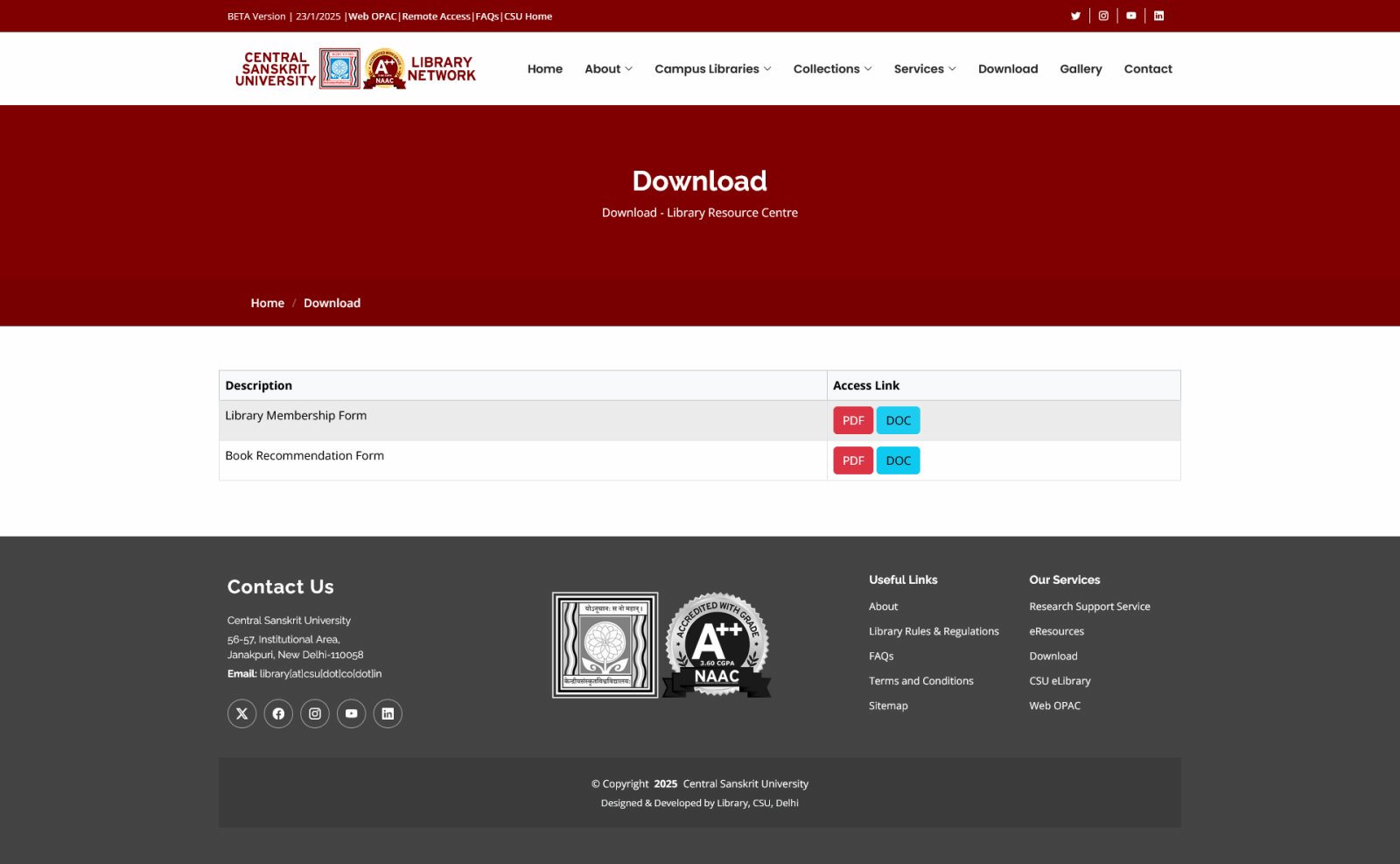Click the Instagram icon in top bar
The image size is (1400, 864).
(1103, 16)
